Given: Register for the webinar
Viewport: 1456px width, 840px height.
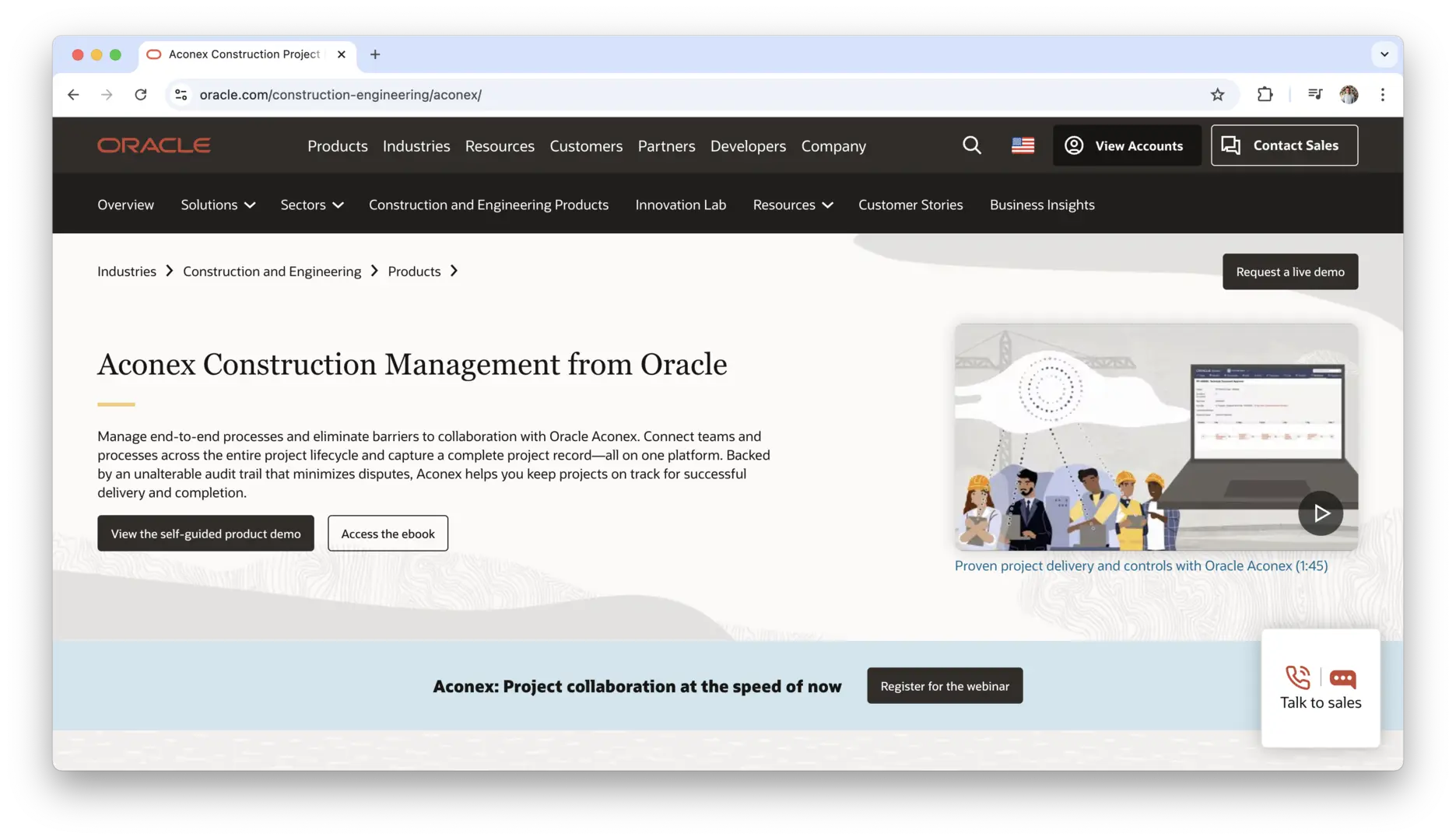Looking at the screenshot, I should coord(945,686).
